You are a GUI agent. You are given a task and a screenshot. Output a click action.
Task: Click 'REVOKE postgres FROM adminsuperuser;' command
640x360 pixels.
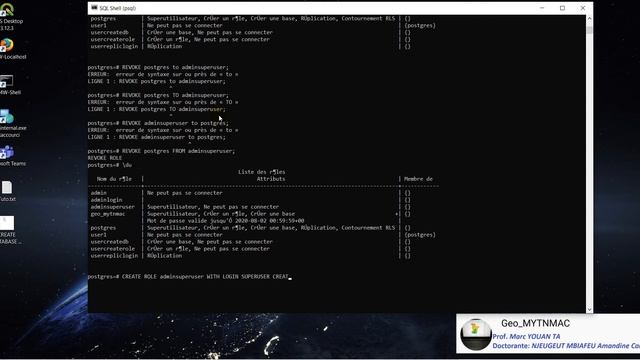(178, 151)
